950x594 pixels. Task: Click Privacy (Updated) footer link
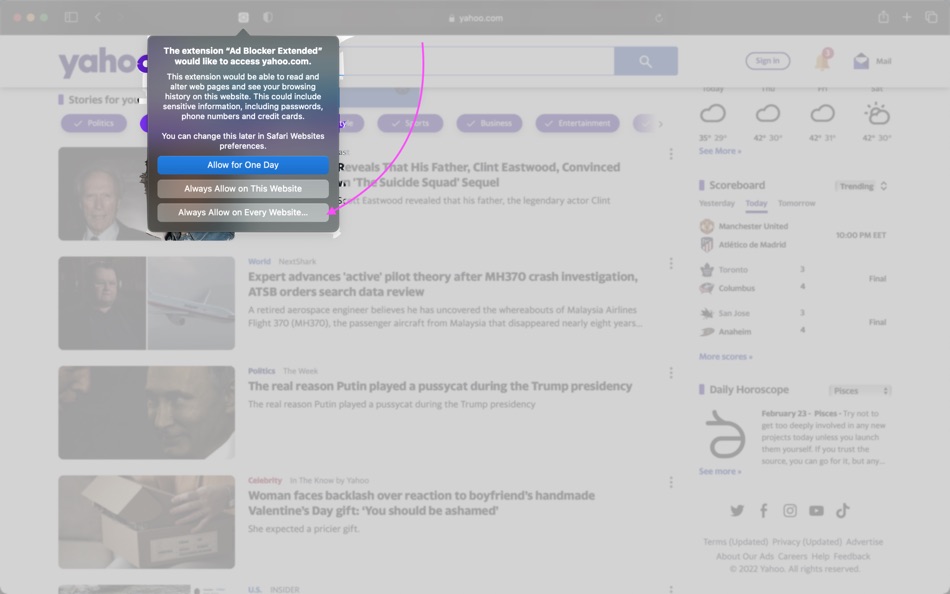coord(807,542)
